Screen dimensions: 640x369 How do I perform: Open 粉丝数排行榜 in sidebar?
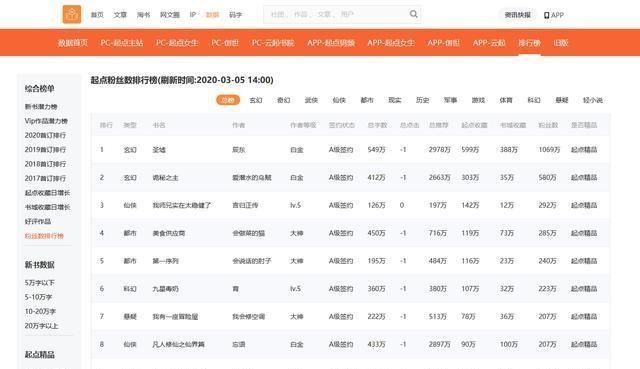(x=44, y=236)
